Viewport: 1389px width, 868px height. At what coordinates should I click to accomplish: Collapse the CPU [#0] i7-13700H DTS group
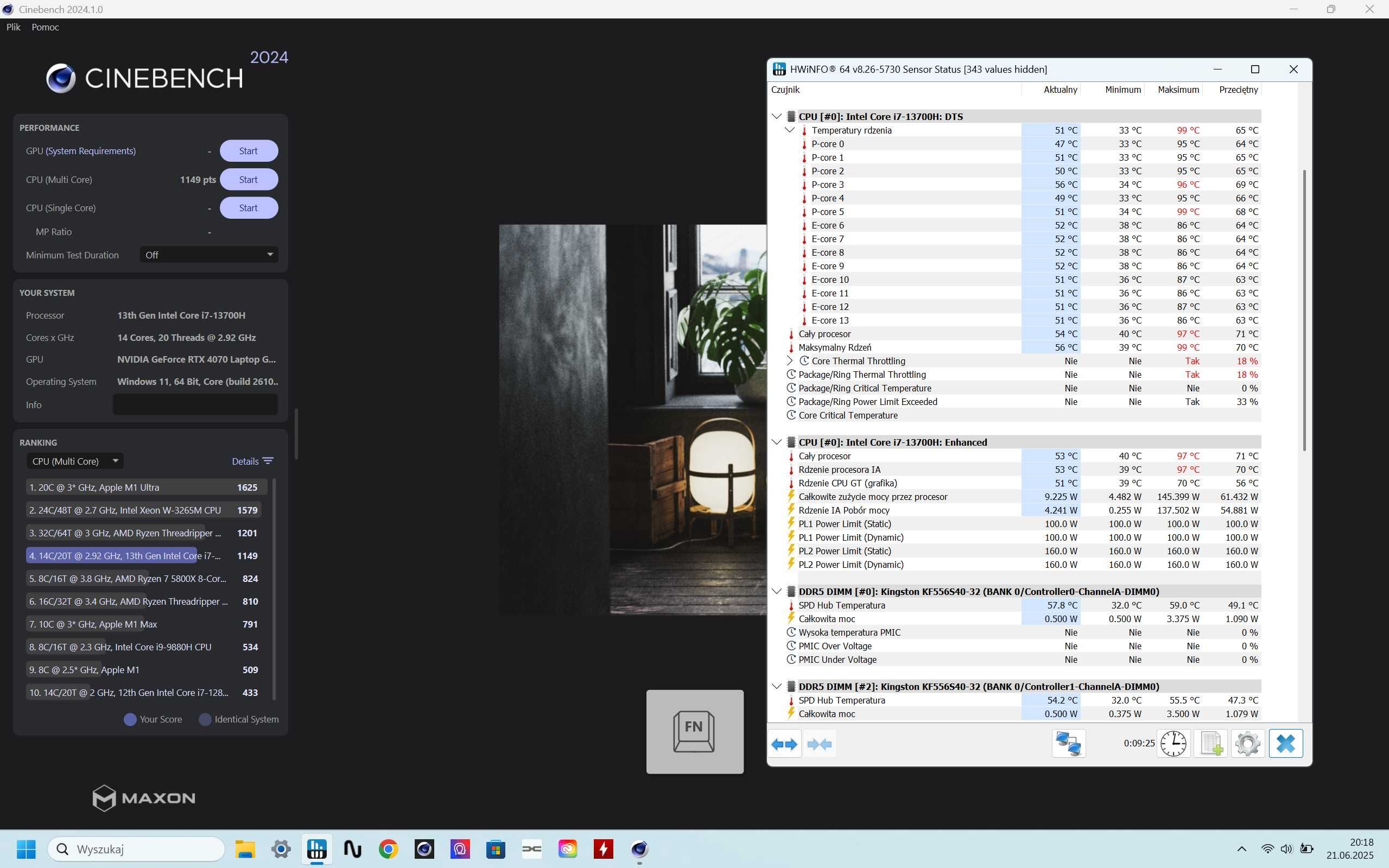pos(777,117)
